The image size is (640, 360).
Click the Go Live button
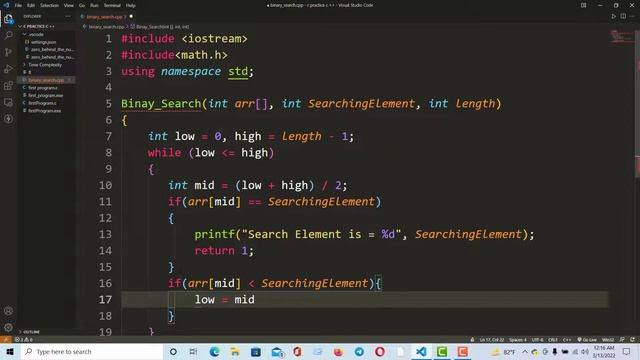[587, 340]
